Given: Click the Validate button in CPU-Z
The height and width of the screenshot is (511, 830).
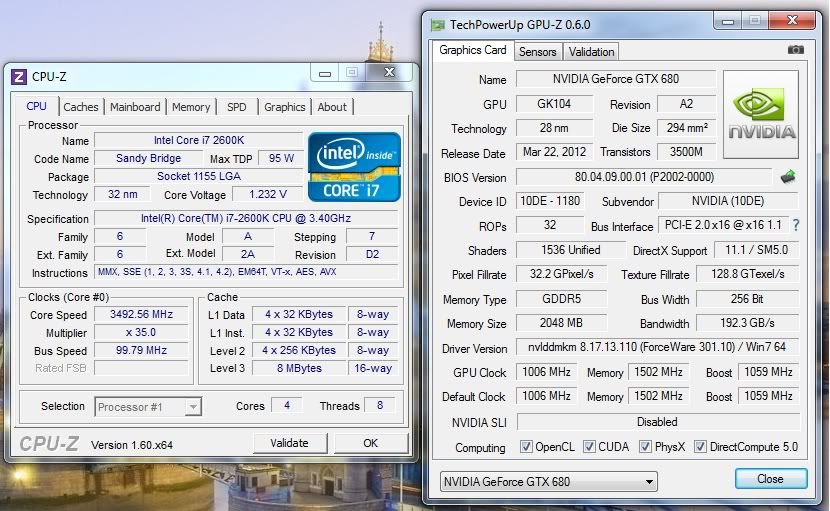Looking at the screenshot, I should click(290, 443).
